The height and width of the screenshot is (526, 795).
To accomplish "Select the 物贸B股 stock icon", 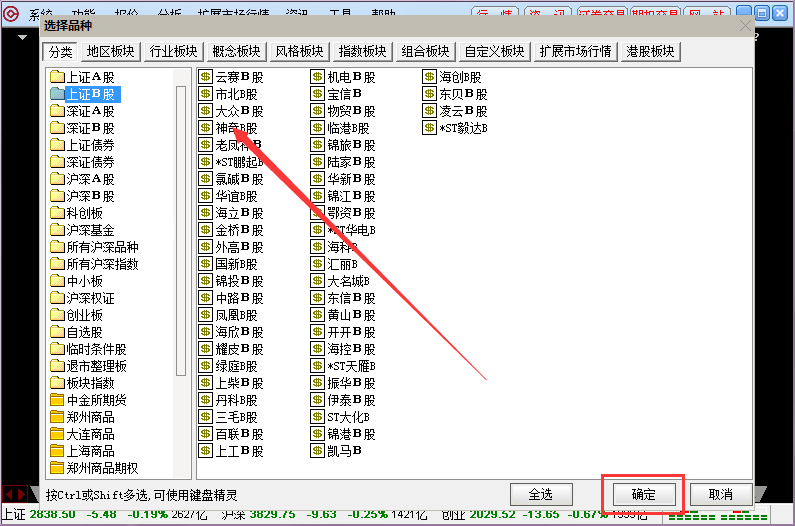I will (x=317, y=111).
